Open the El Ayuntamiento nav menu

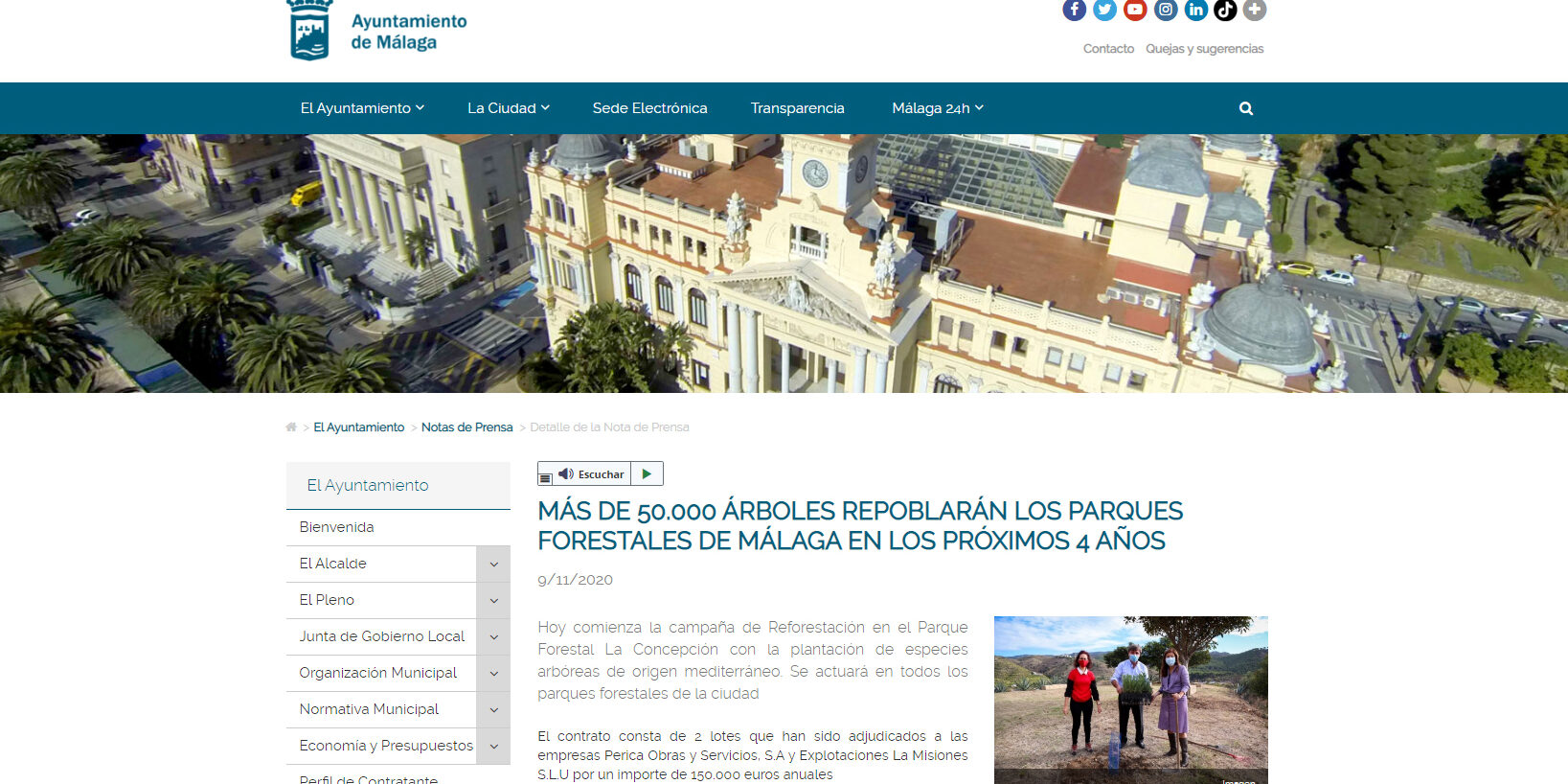coord(362,108)
